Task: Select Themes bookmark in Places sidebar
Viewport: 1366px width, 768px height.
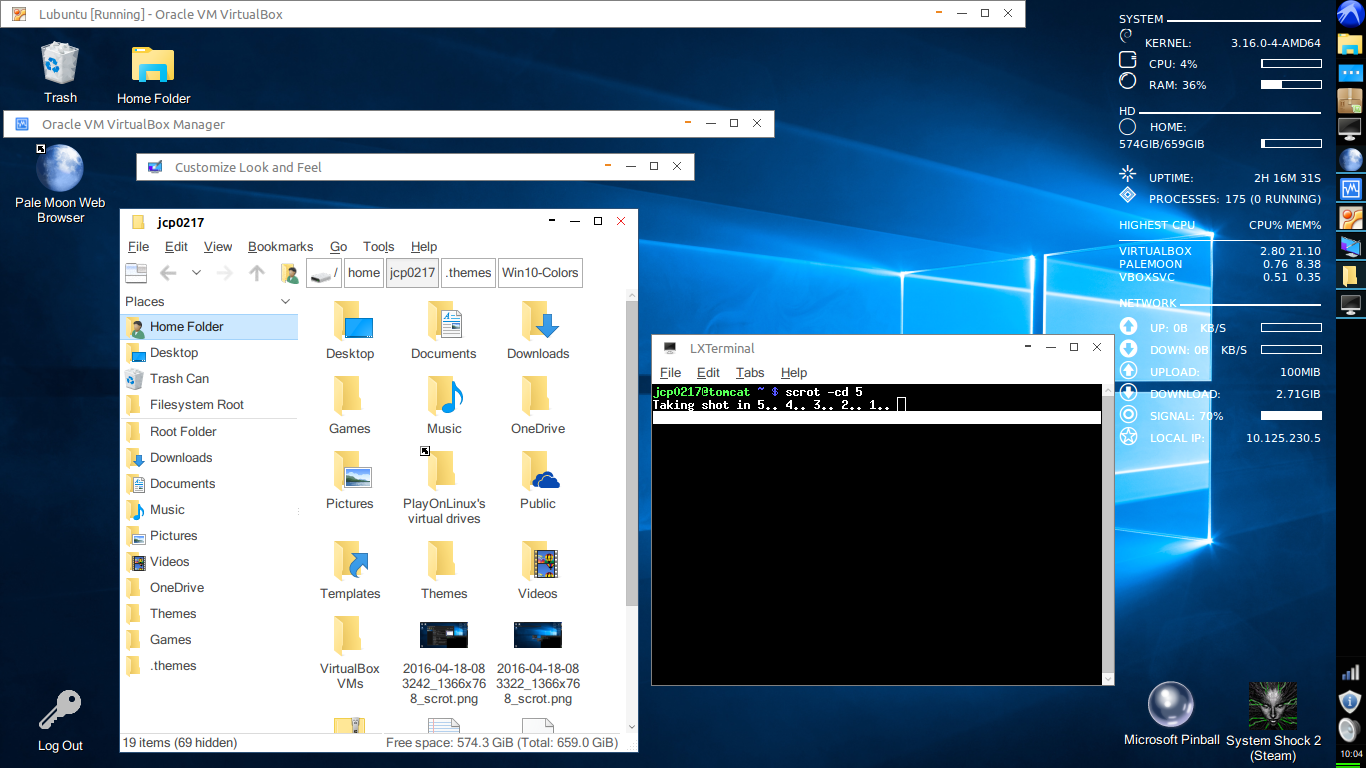Action: point(209,614)
